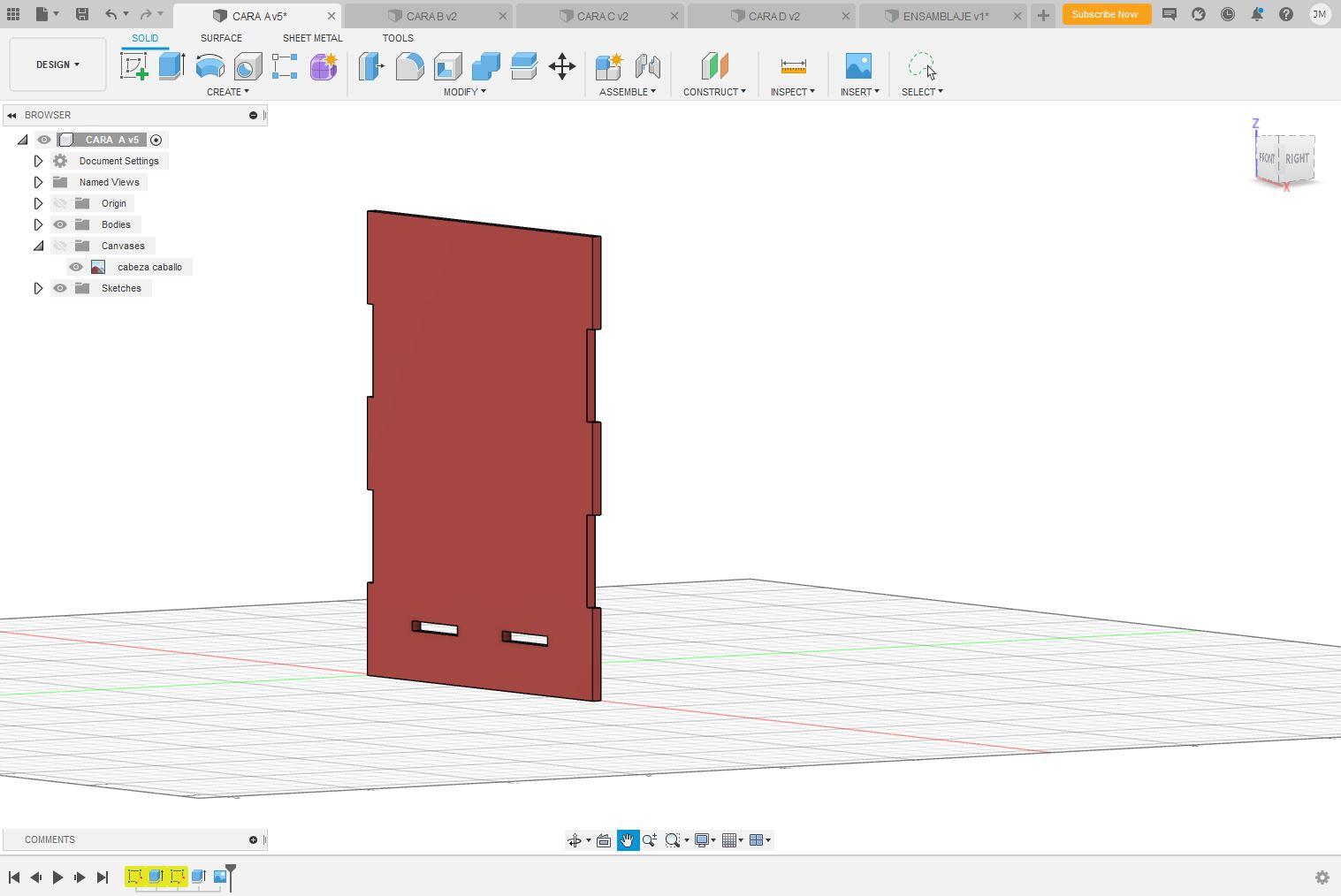Open timeline settings gear
Viewport: 1341px width, 896px height.
click(x=1322, y=877)
